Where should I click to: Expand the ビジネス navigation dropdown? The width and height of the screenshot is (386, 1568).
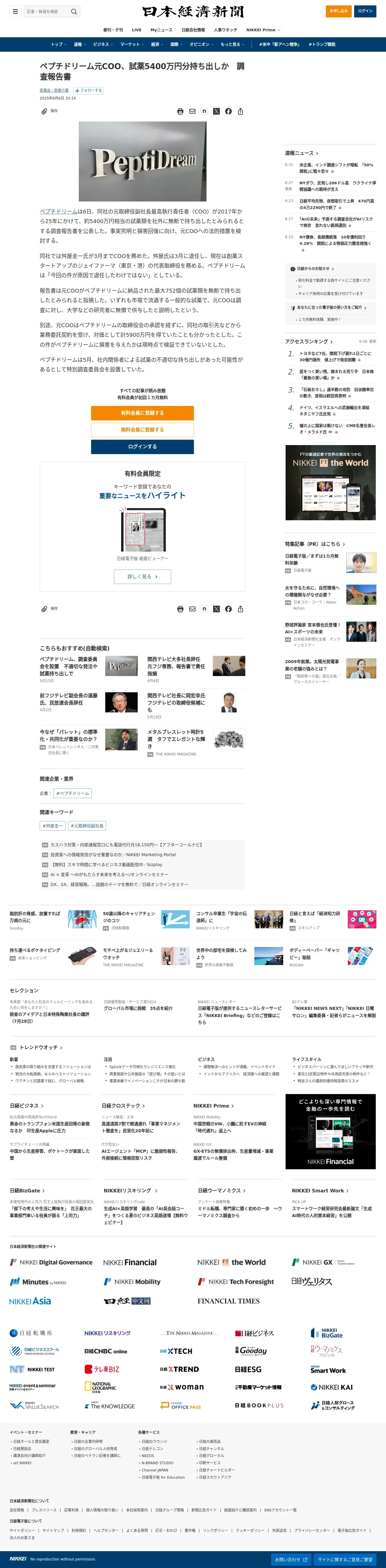pyautogui.click(x=103, y=45)
